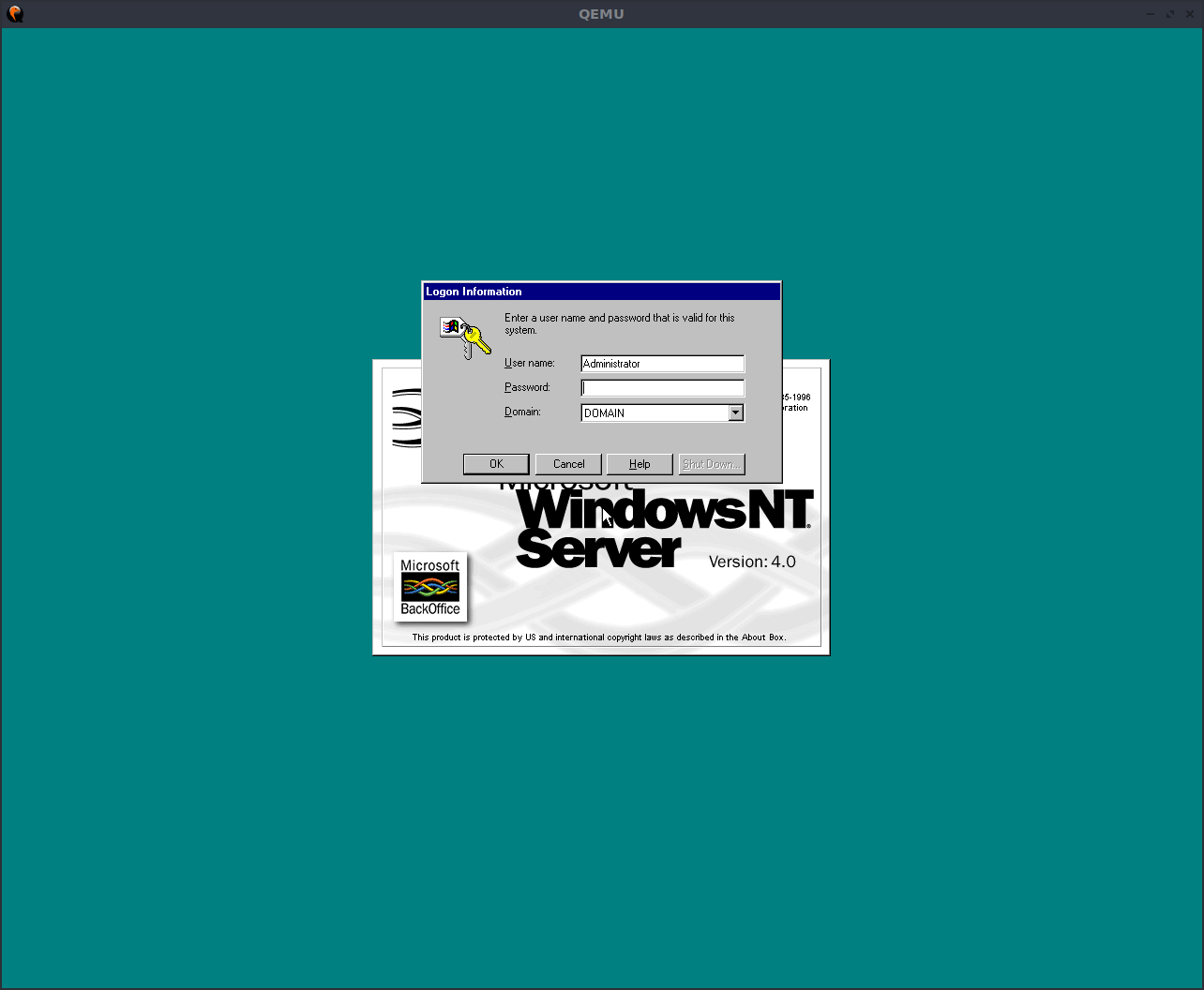Click the 'Enter a user name and password' instruction
This screenshot has height=990, width=1204.
[620, 323]
